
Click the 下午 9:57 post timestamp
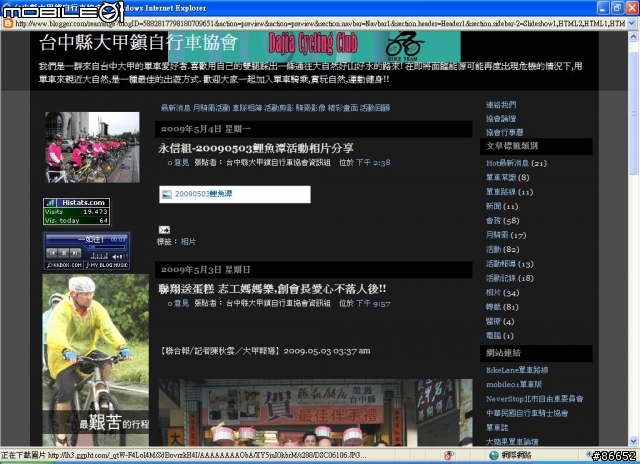373,303
